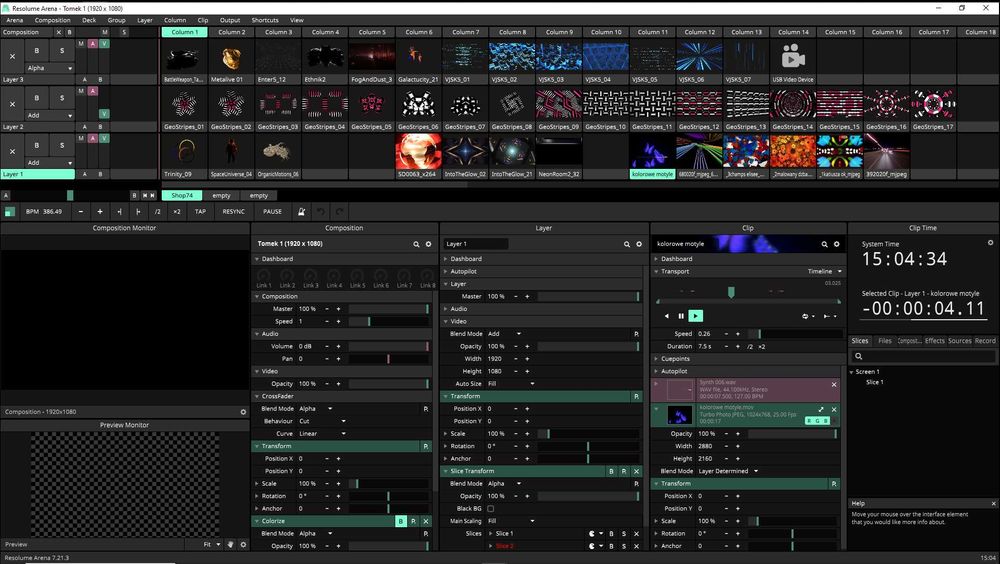Open the Transport Timeline mode dropdown
The height and width of the screenshot is (564, 1000).
[823, 271]
